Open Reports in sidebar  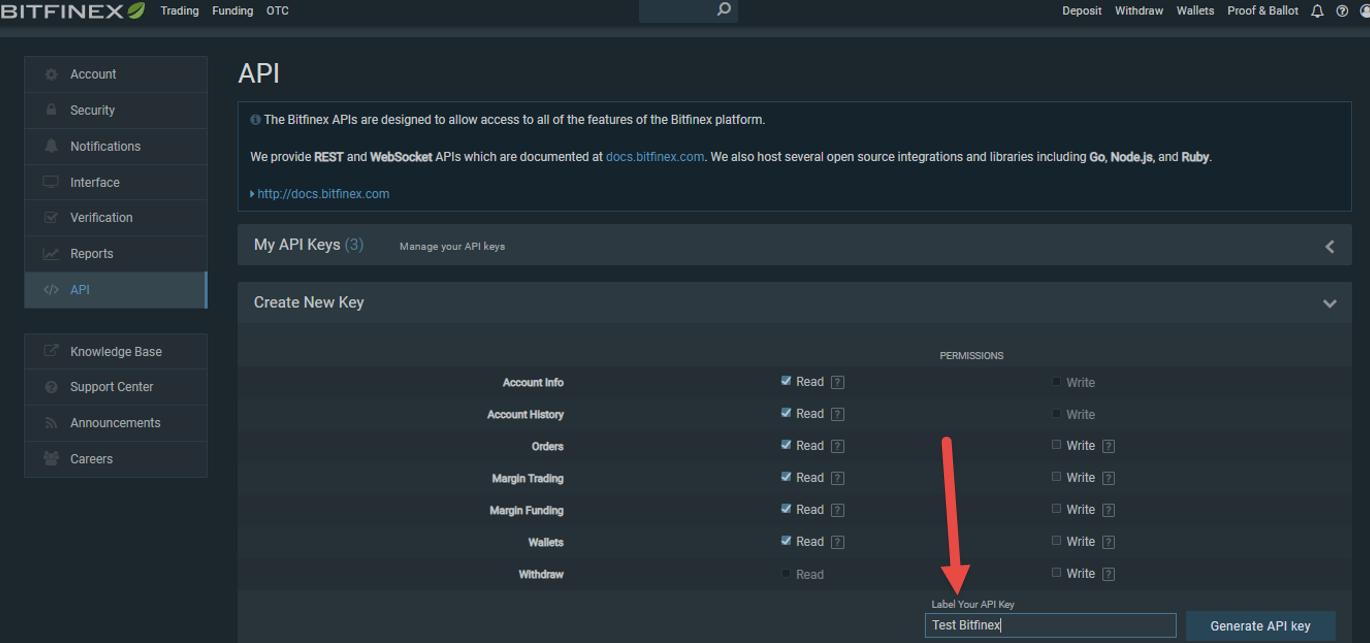116,254
